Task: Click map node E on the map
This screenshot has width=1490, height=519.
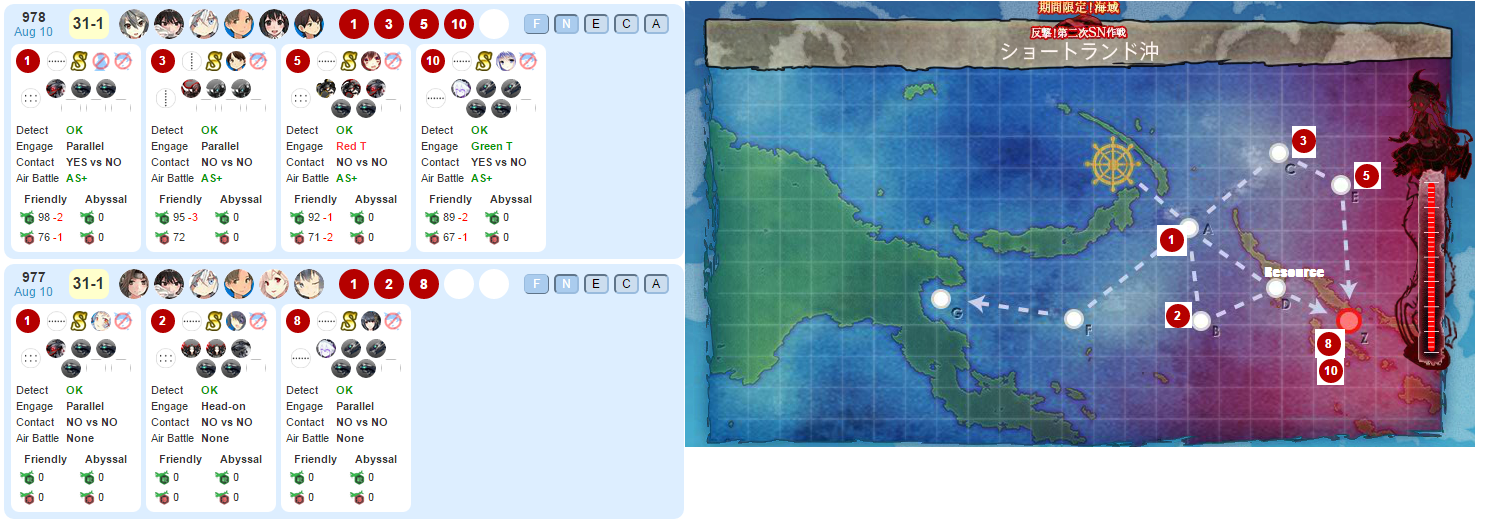Action: 1341,184
